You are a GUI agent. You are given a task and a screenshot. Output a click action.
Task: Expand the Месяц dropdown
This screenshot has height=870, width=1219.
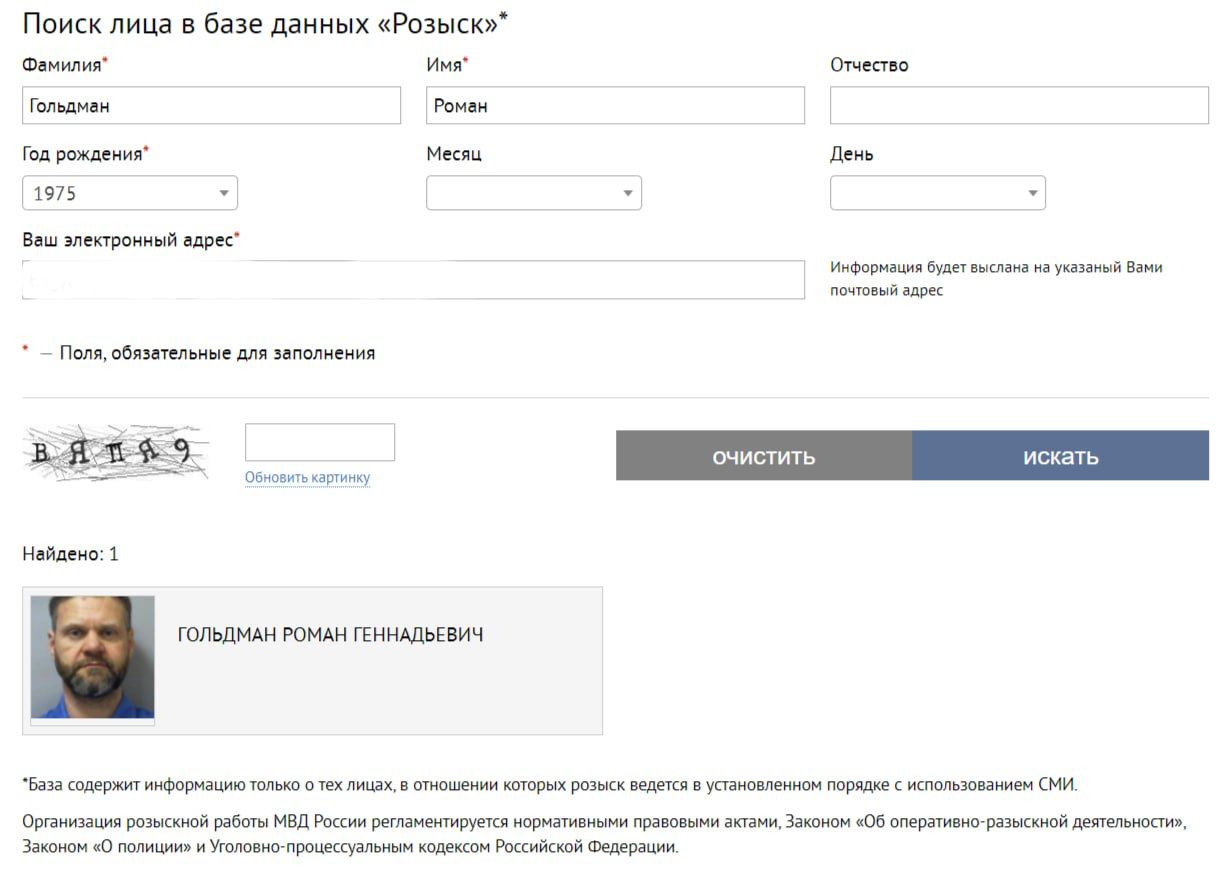(534, 194)
